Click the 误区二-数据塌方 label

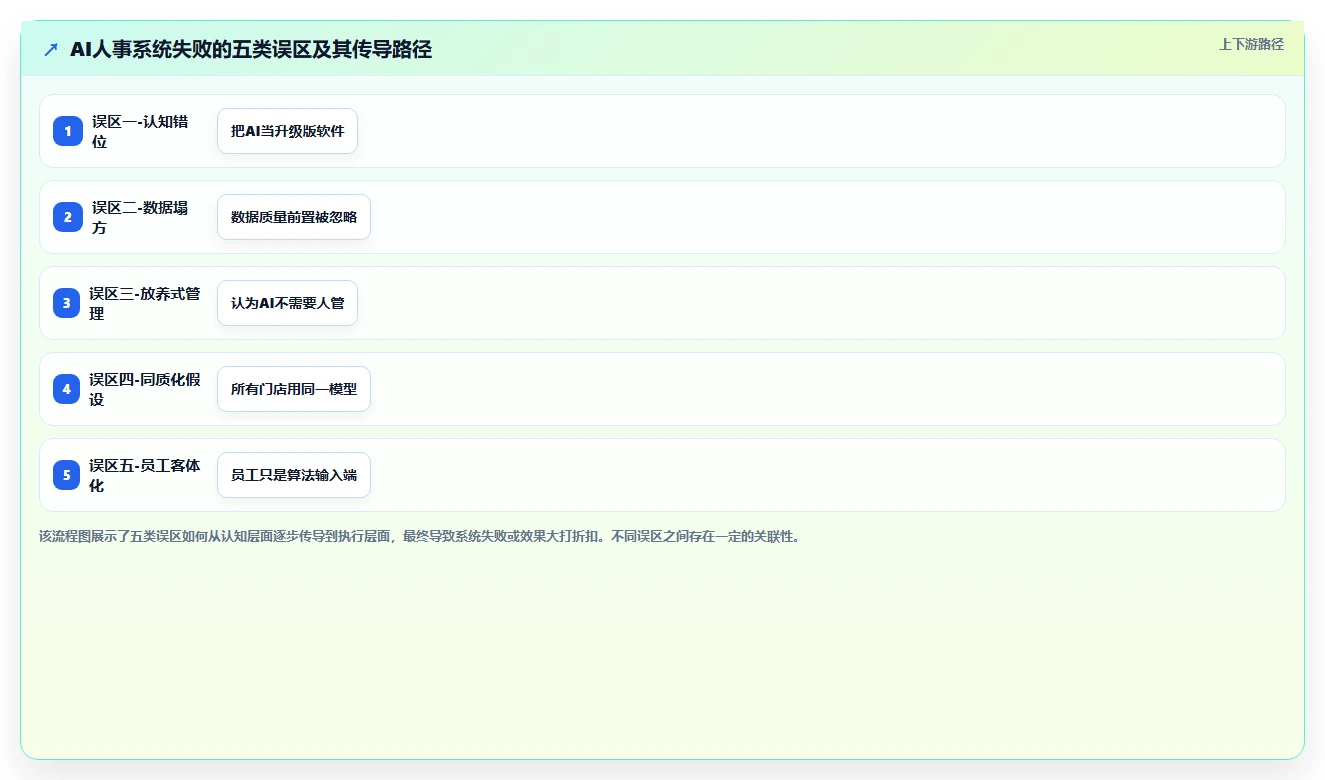pyautogui.click(x=140, y=217)
